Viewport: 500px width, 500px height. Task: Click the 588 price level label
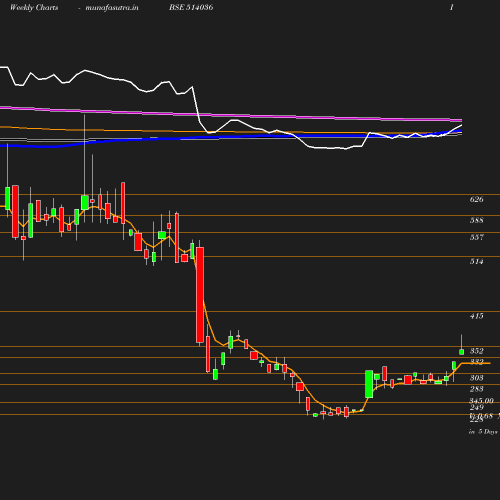click(476, 220)
